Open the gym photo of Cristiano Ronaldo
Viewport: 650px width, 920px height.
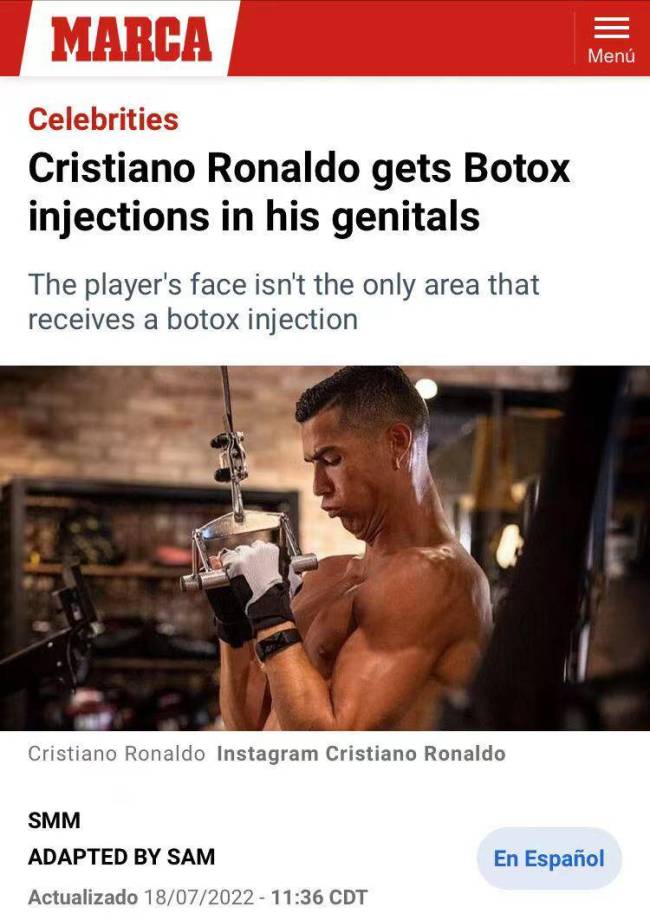(x=325, y=548)
